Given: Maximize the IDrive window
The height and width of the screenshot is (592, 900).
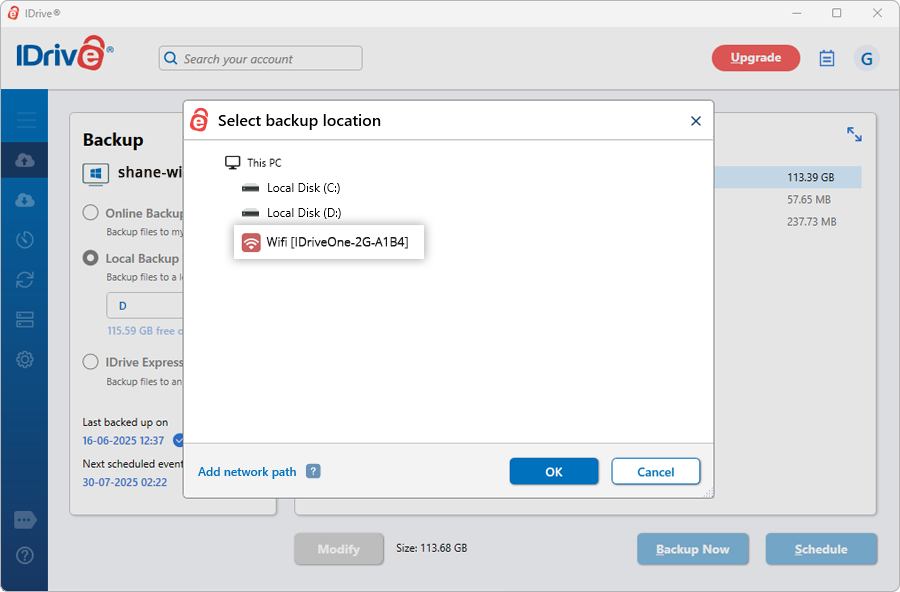Looking at the screenshot, I should click(837, 13).
